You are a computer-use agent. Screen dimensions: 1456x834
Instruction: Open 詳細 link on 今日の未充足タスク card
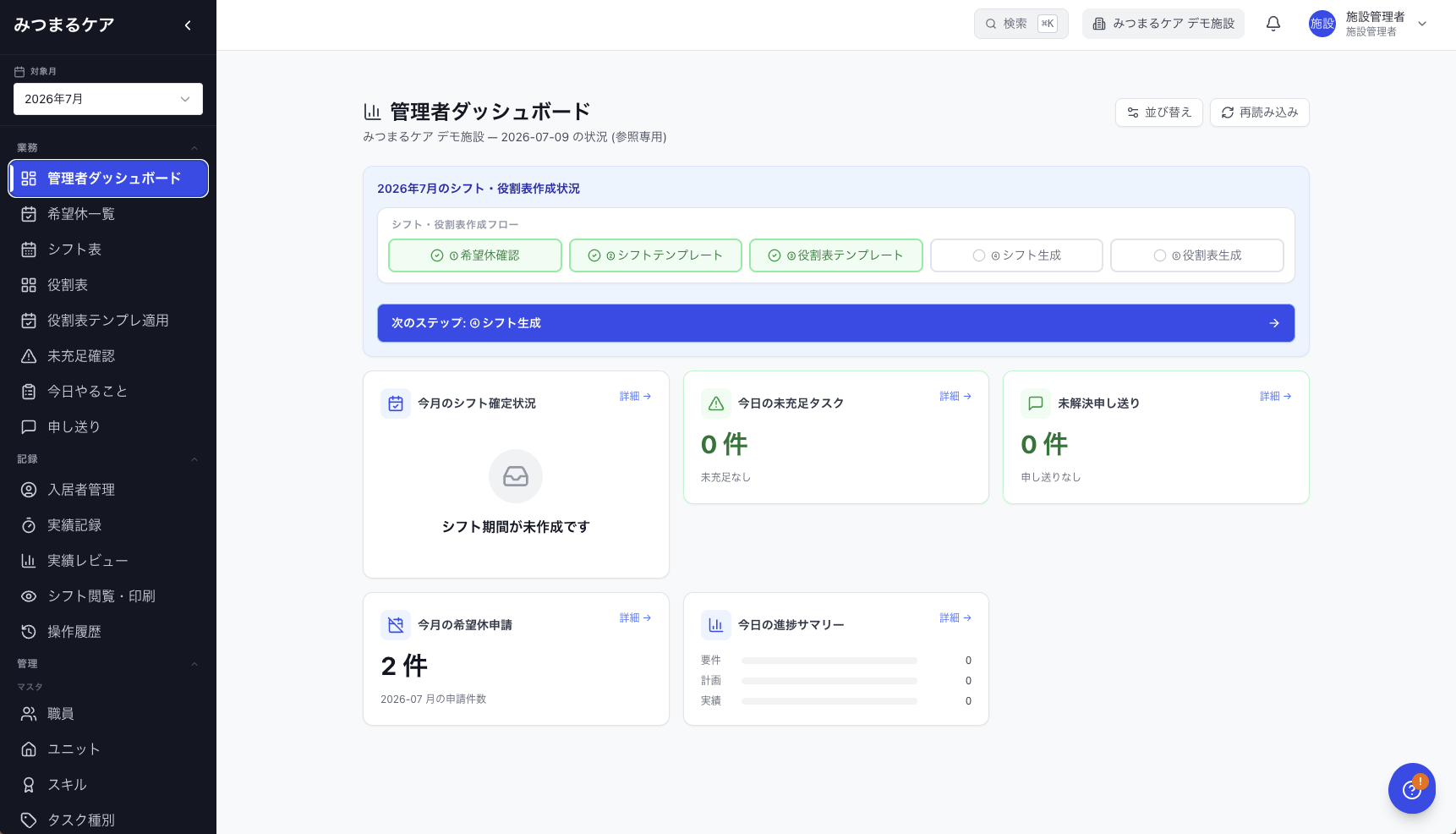pos(955,396)
